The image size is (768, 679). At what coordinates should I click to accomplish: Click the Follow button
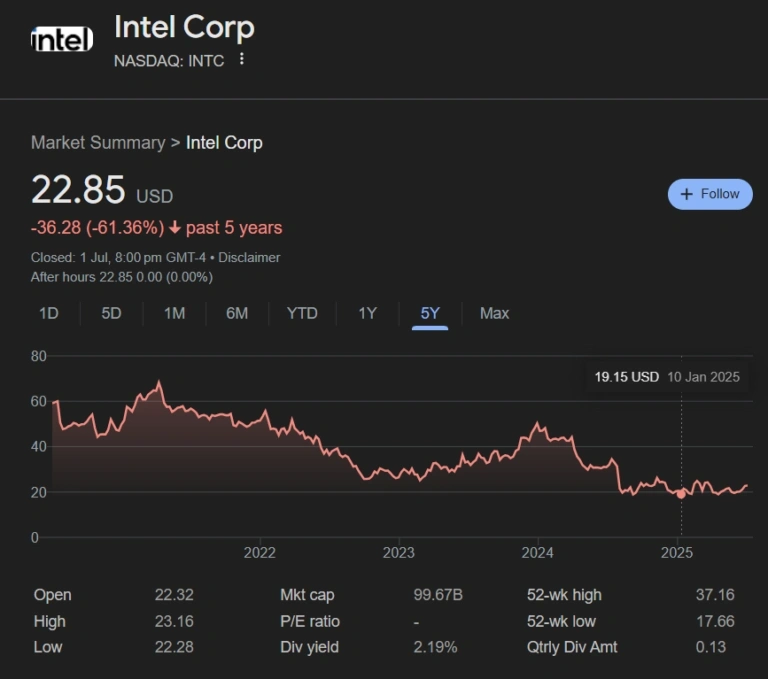(x=710, y=194)
